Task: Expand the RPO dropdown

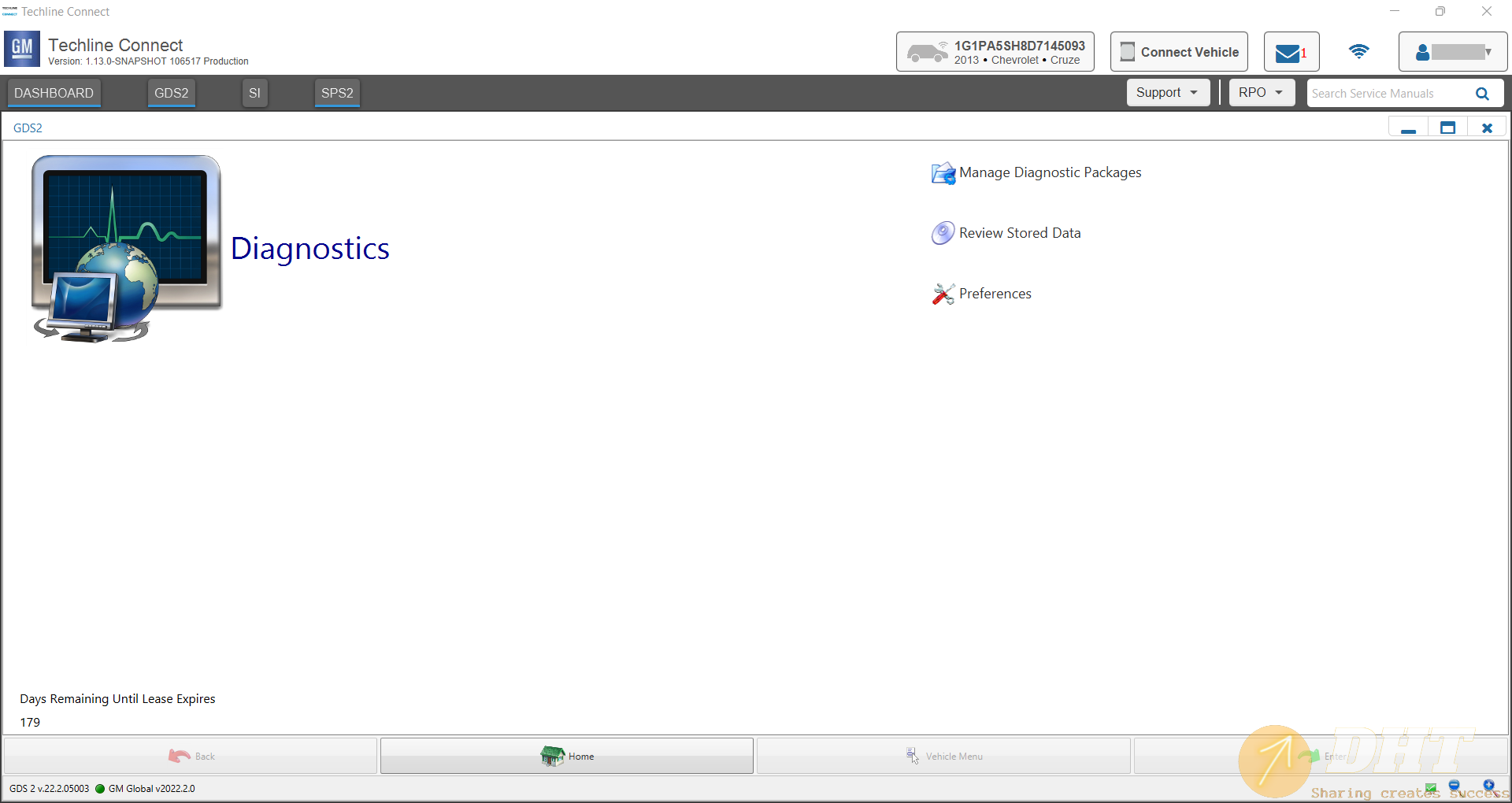Action: coord(1261,93)
